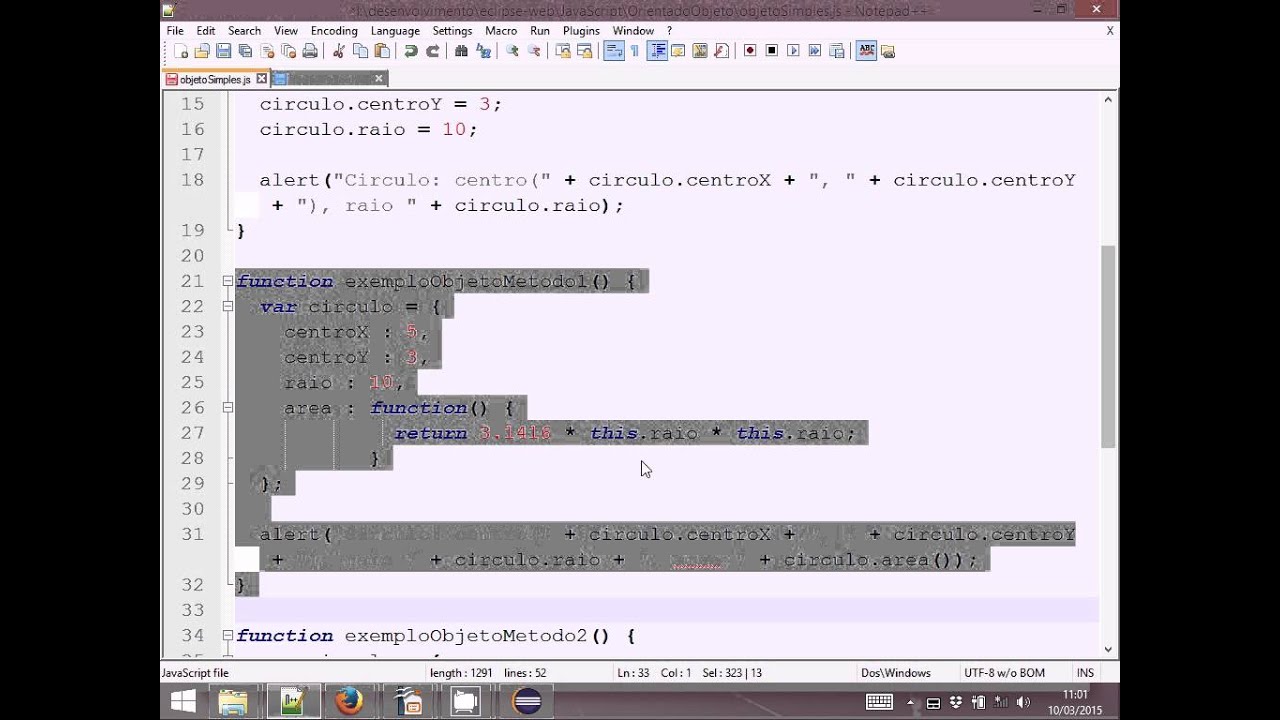Click the Redo toolbar arrow
The image size is (1280, 720).
click(433, 51)
